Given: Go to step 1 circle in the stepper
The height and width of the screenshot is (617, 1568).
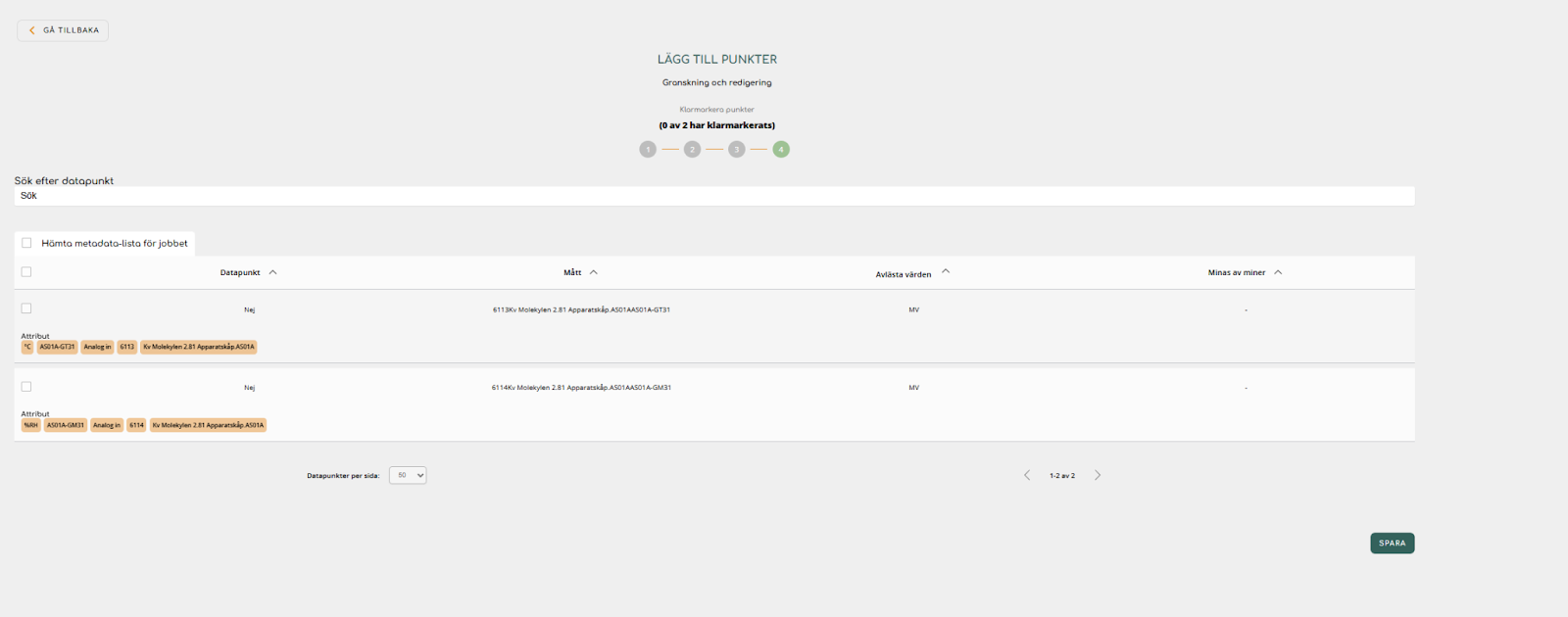Looking at the screenshot, I should 648,150.
